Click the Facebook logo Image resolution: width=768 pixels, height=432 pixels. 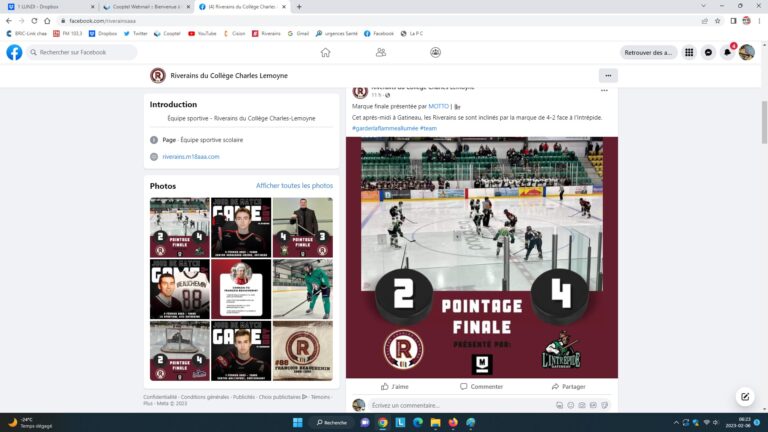click(14, 52)
